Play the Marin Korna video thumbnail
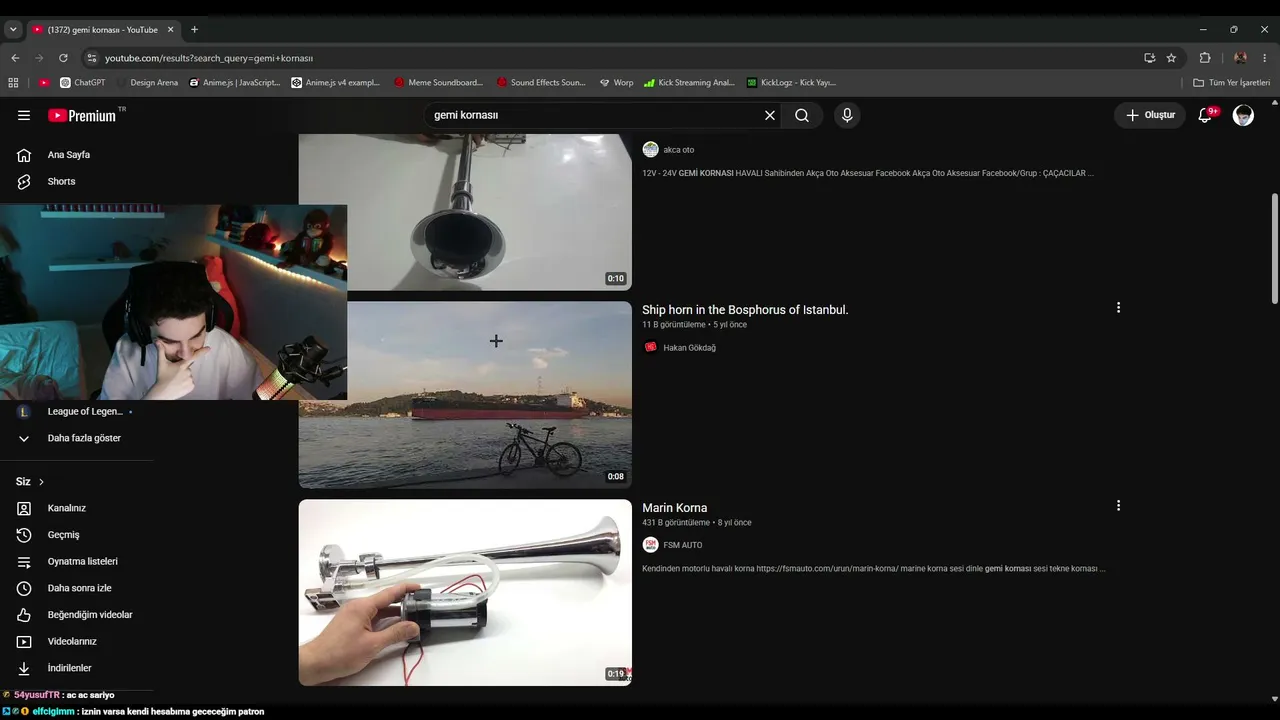Viewport: 1280px width, 720px height. (x=465, y=593)
